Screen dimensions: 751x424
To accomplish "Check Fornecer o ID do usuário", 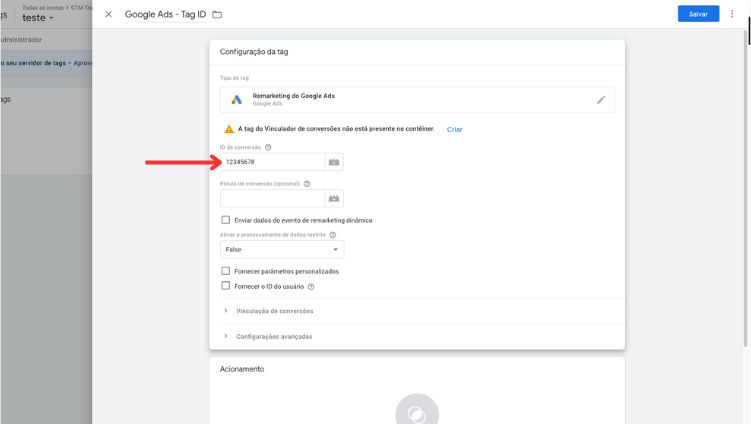I will pyautogui.click(x=226, y=286).
